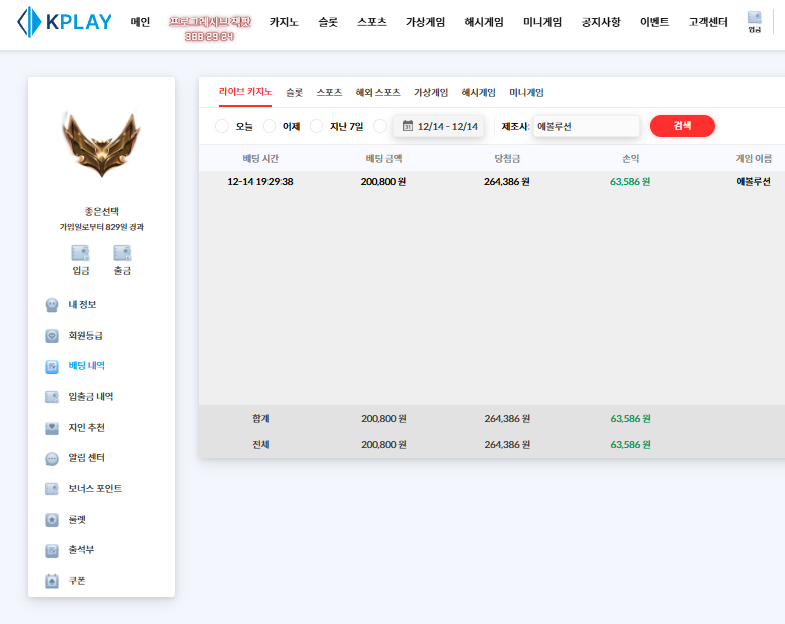This screenshot has height=624, width=785.
Task: Open the 12/14 - 12/14 date range picker
Action: (x=439, y=126)
